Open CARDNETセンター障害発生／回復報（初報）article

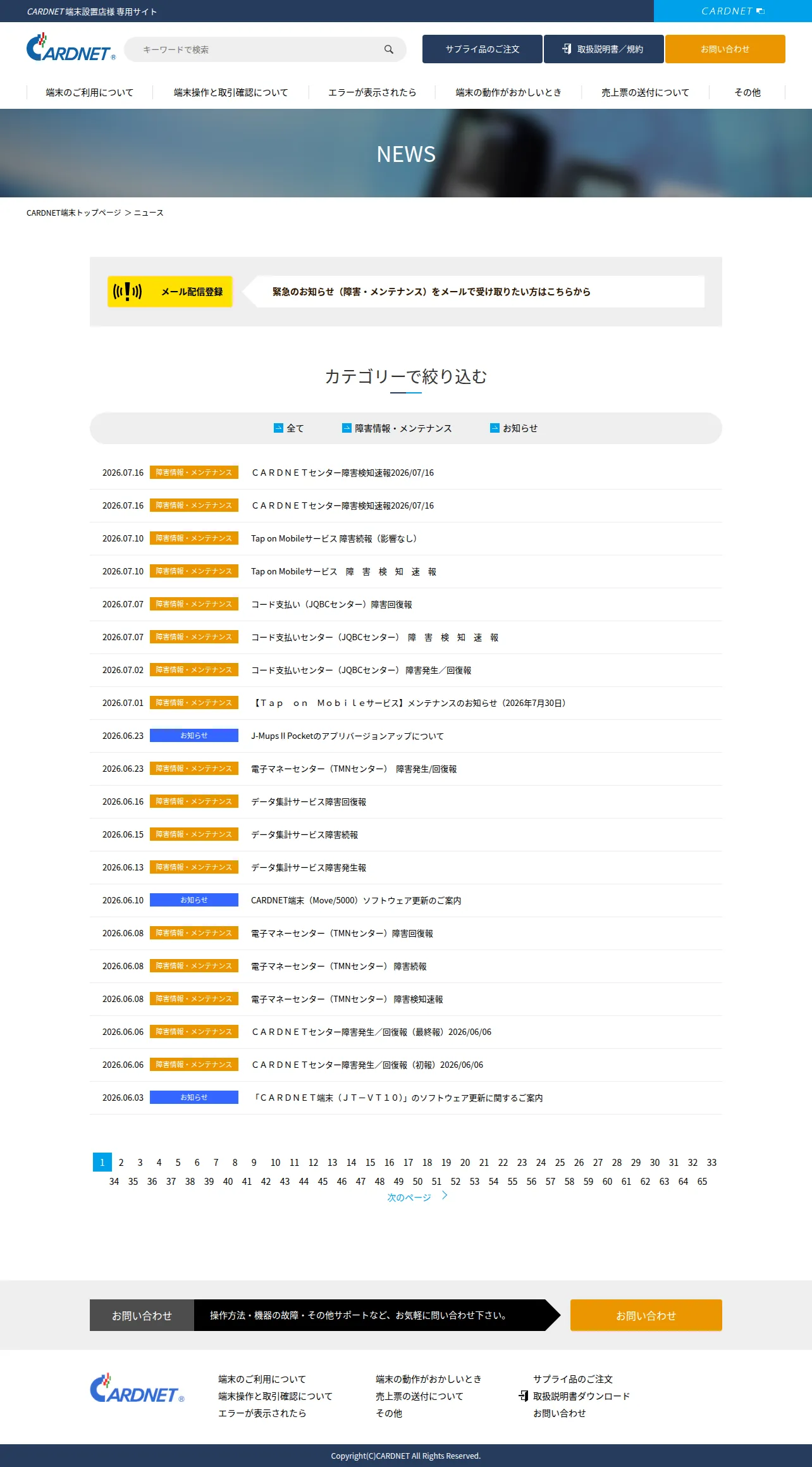tap(367, 1065)
